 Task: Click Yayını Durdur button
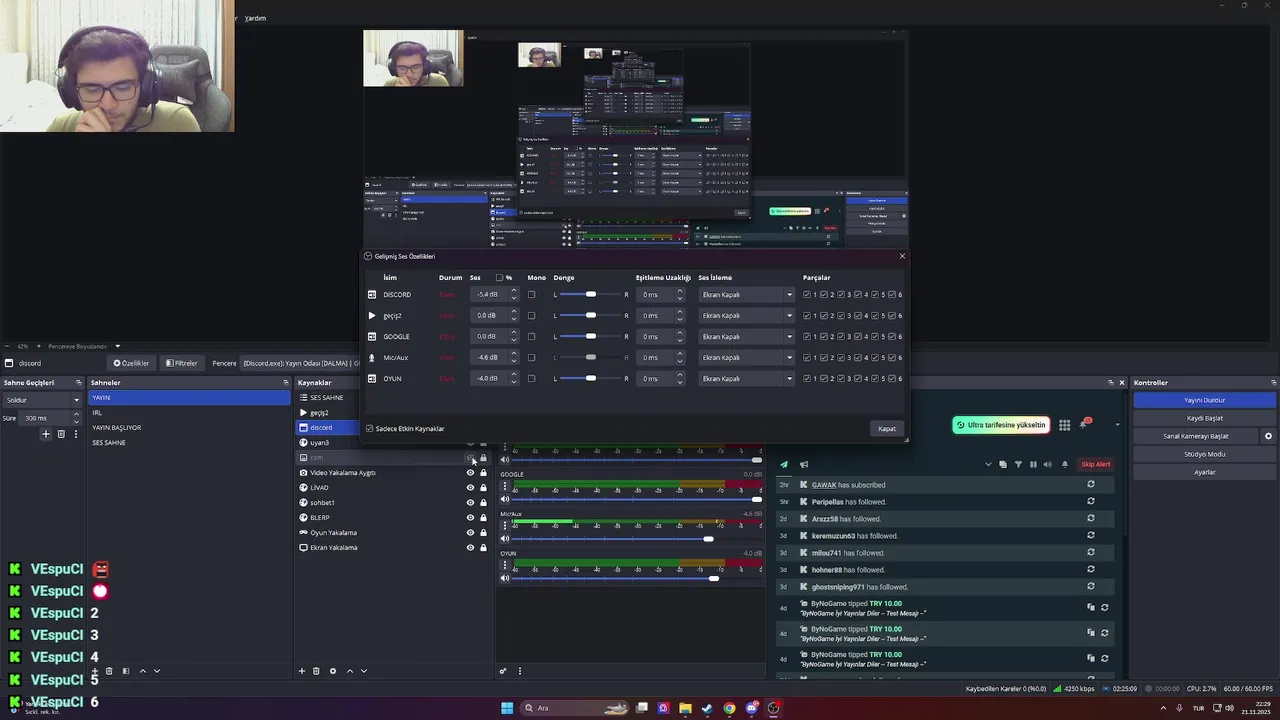point(1205,400)
